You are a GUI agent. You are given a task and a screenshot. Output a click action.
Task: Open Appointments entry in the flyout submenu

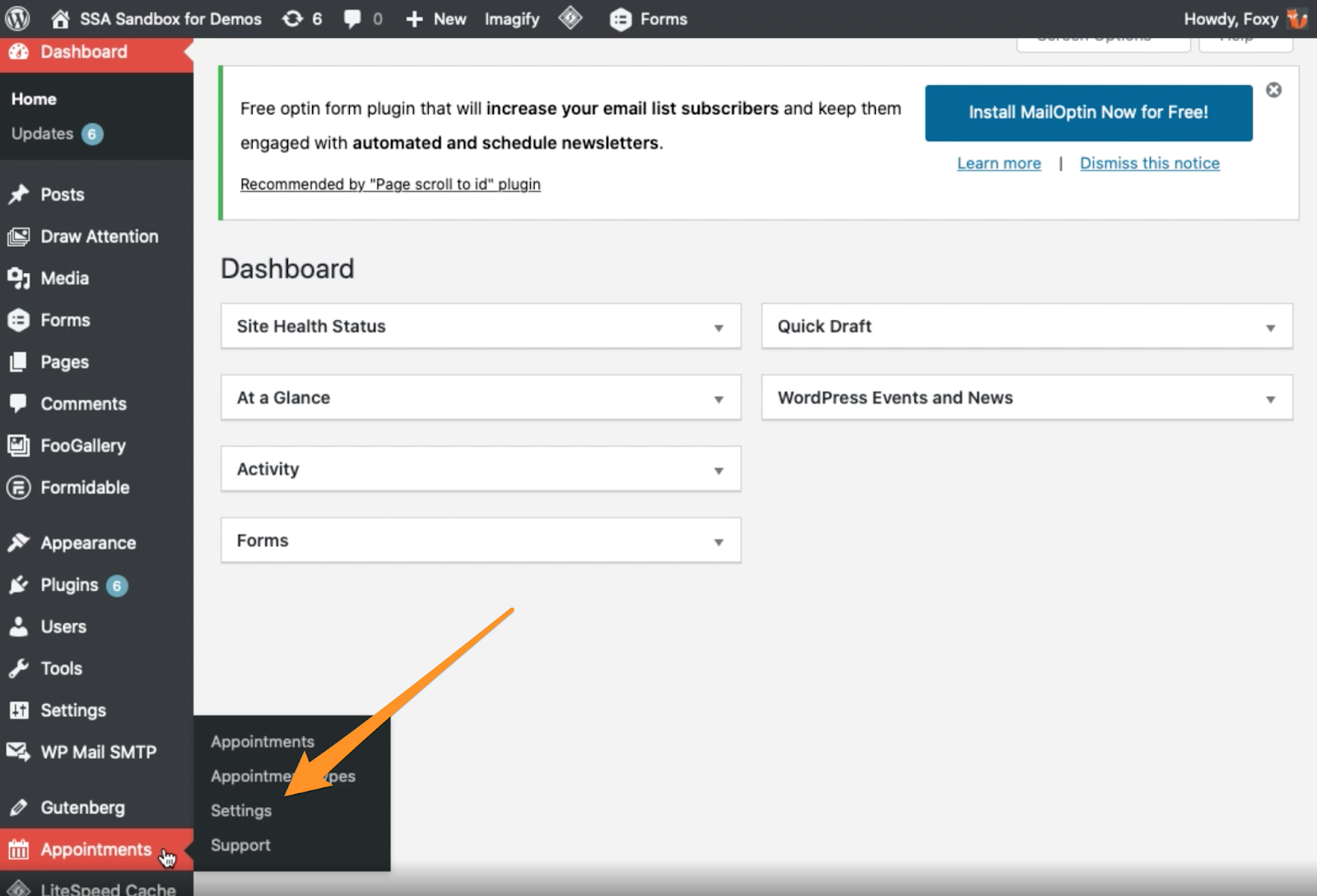point(263,741)
